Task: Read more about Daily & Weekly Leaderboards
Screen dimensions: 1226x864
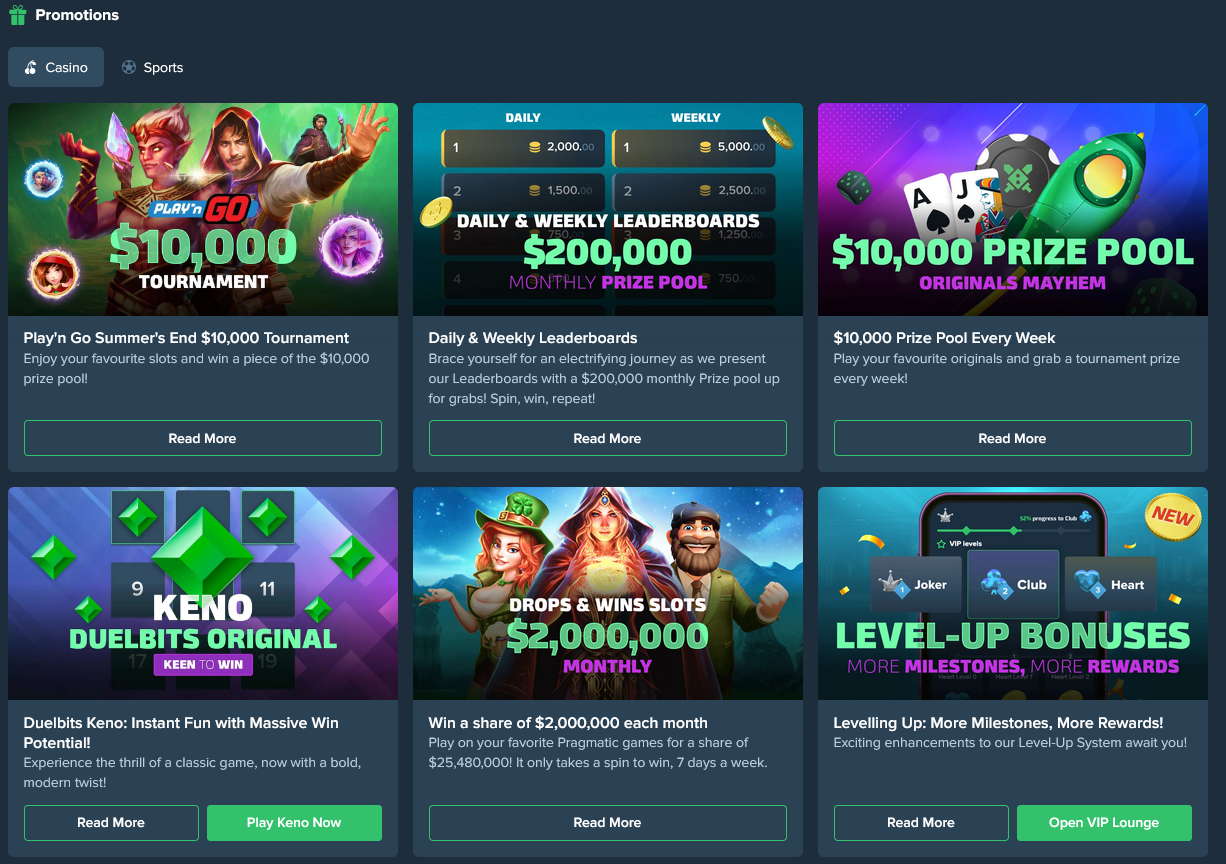Action: (608, 438)
